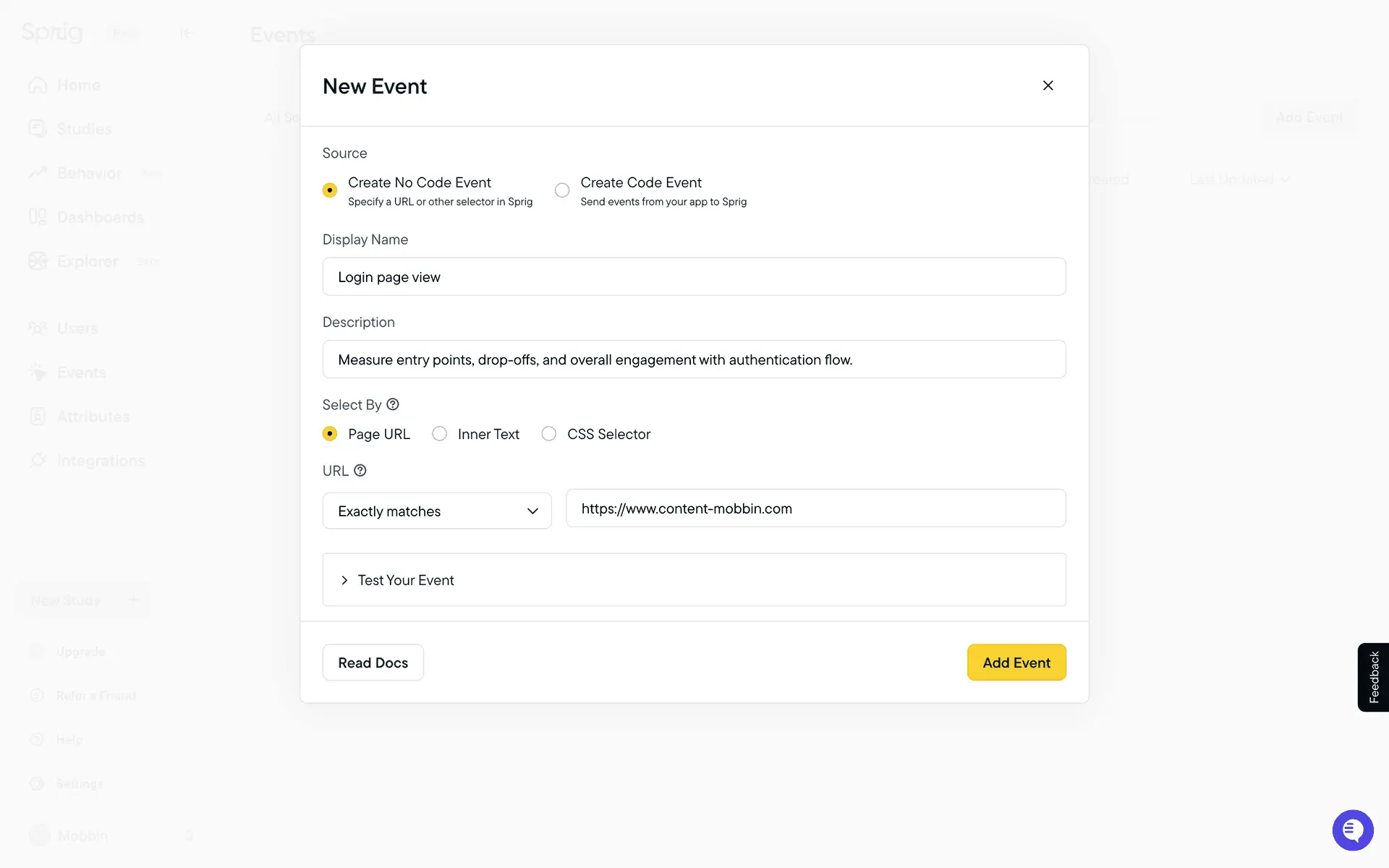Click the Display Name input field
The image size is (1389, 868).
pyautogui.click(x=694, y=277)
